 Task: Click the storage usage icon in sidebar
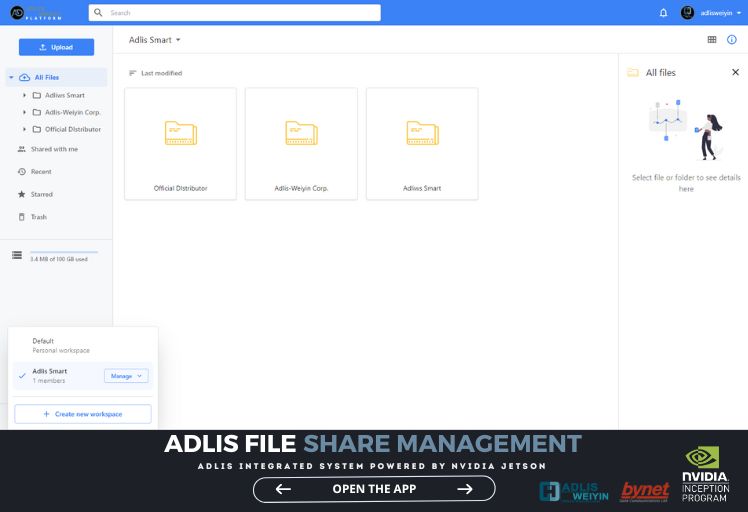pos(17,255)
